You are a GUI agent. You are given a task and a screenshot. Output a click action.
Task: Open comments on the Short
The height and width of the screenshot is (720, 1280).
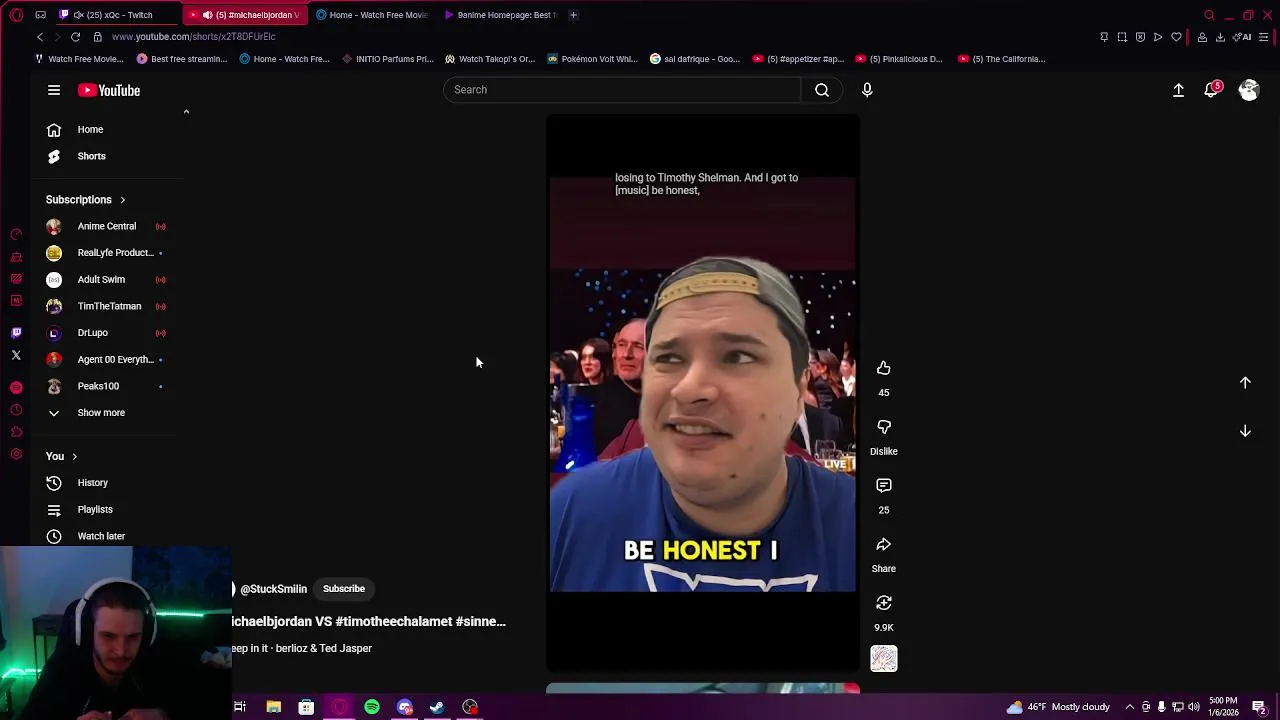click(x=884, y=485)
